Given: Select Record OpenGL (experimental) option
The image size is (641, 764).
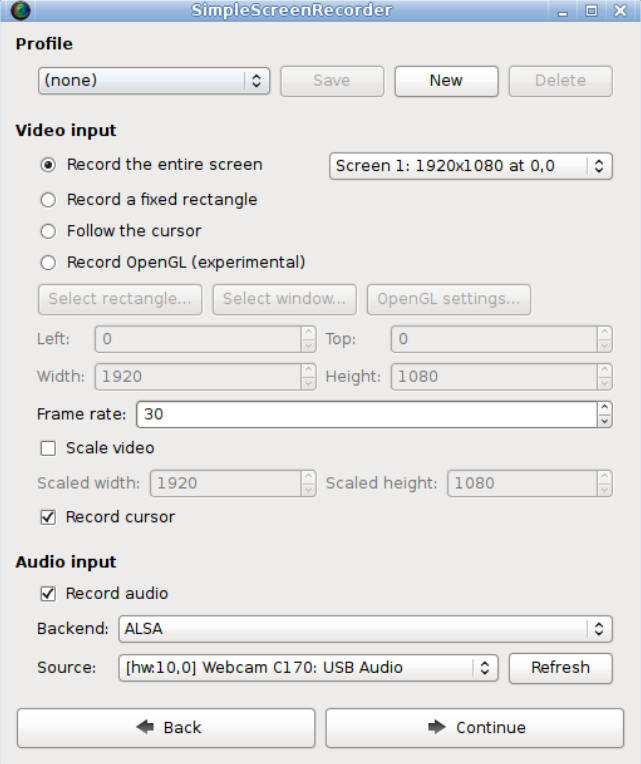Looking at the screenshot, I should click(48, 263).
